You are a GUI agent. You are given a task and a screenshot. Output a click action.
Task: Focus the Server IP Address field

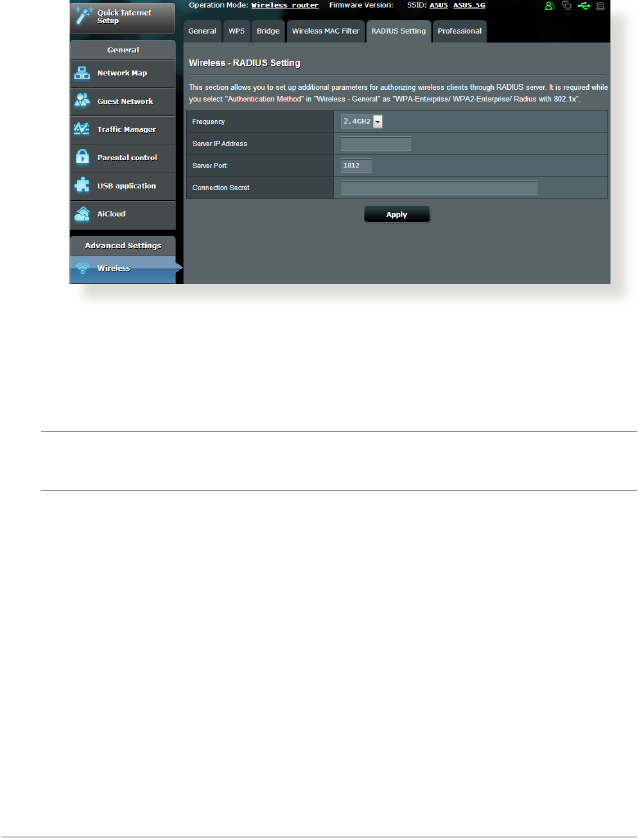coord(376,143)
